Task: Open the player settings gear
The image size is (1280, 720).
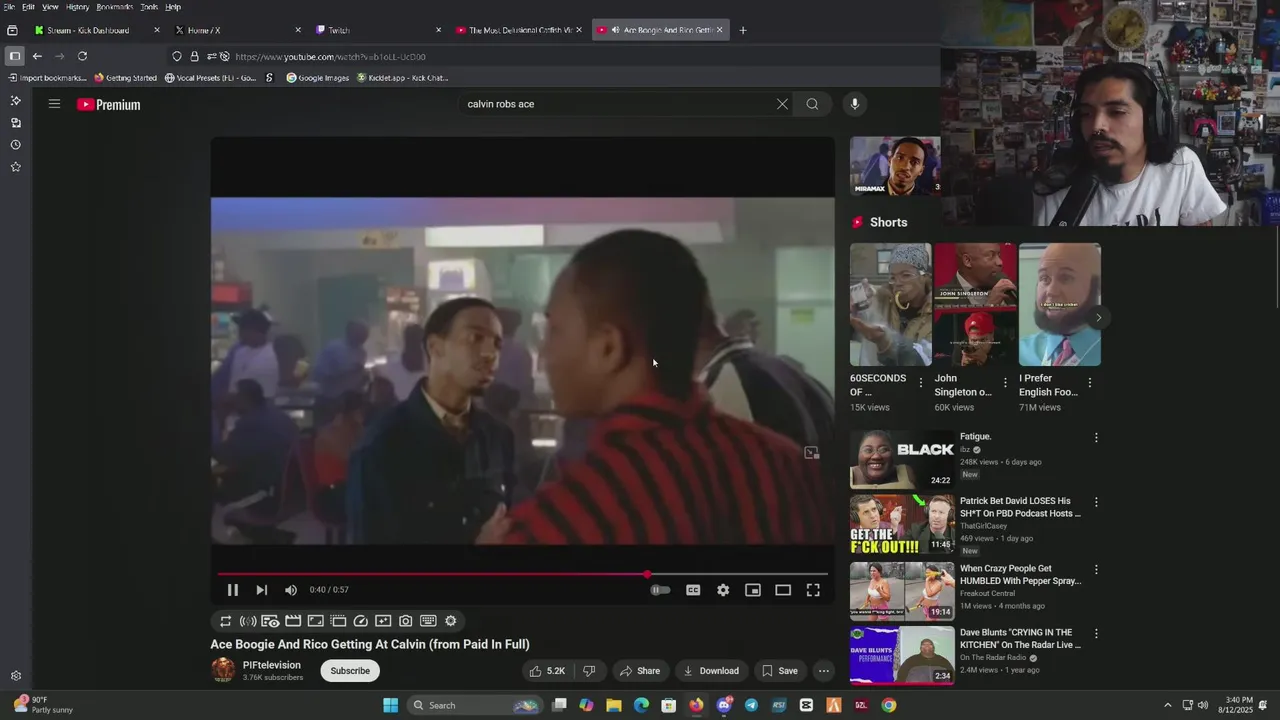Action: click(723, 590)
